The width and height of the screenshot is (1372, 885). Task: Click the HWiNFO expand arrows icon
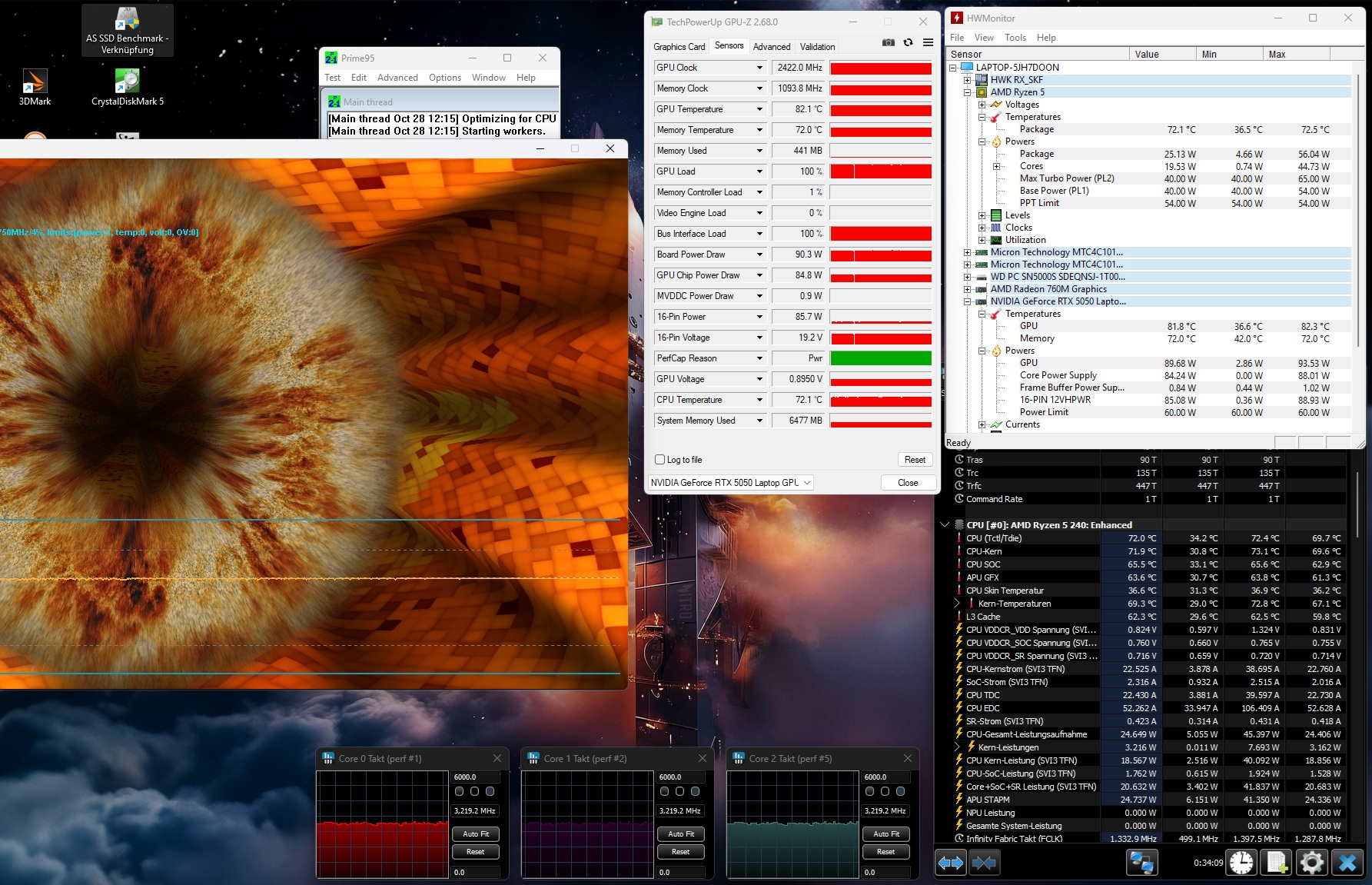tap(951, 863)
